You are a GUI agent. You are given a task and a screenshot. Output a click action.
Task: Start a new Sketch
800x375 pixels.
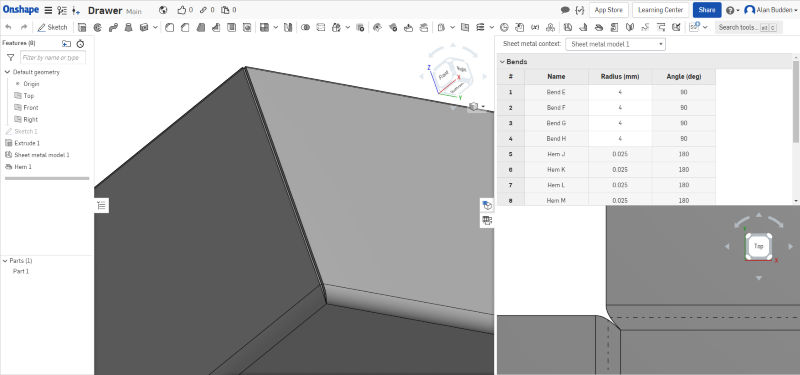[x=53, y=27]
